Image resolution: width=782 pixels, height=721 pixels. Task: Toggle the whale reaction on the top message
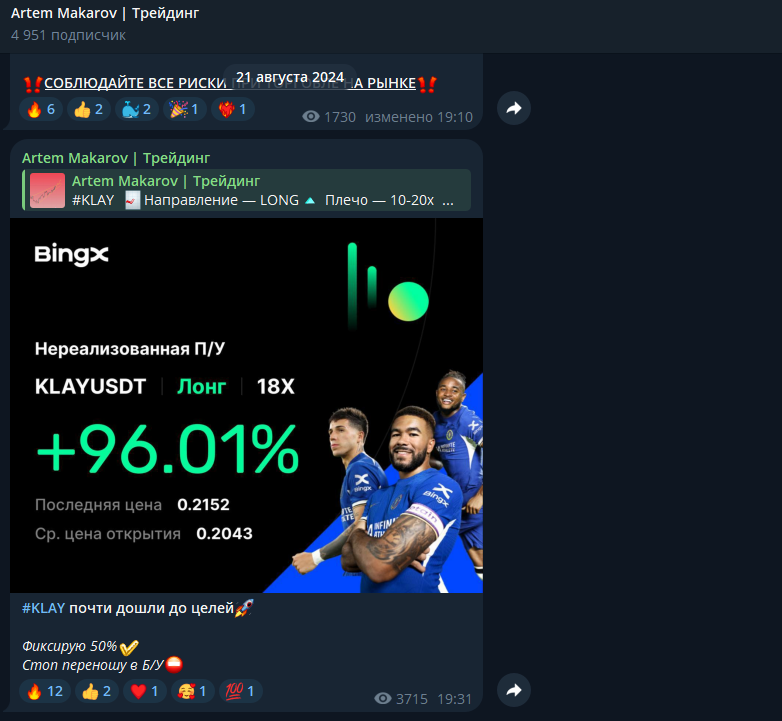click(x=137, y=109)
